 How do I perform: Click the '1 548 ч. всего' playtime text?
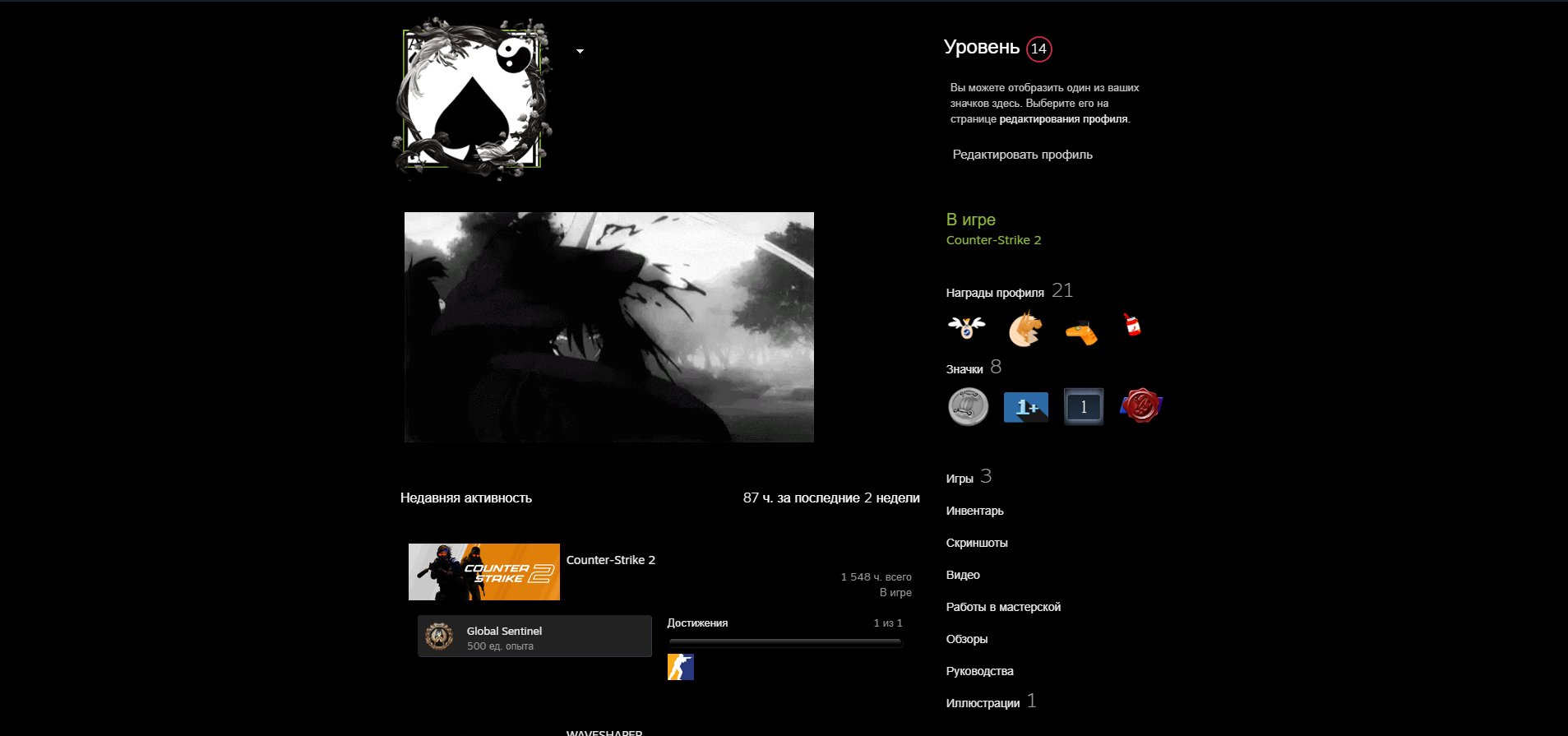[x=876, y=577]
